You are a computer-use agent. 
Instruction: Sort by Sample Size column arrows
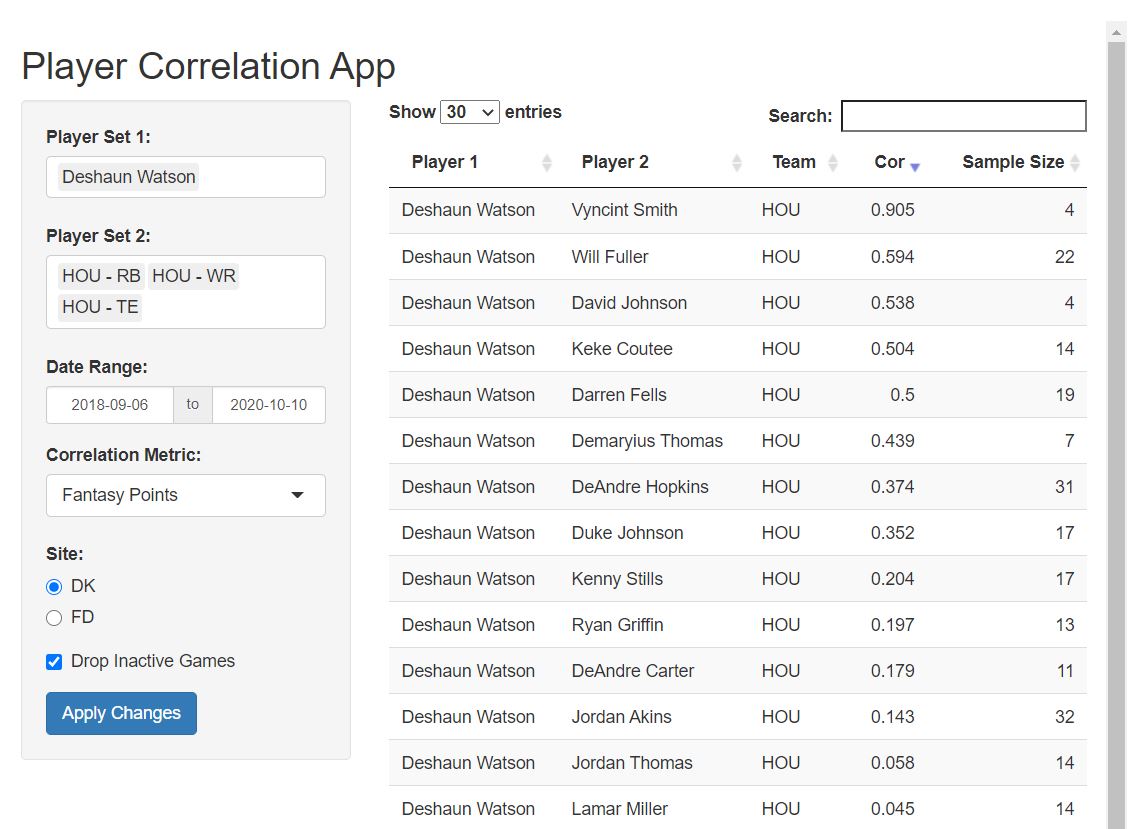pyautogui.click(x=1075, y=163)
